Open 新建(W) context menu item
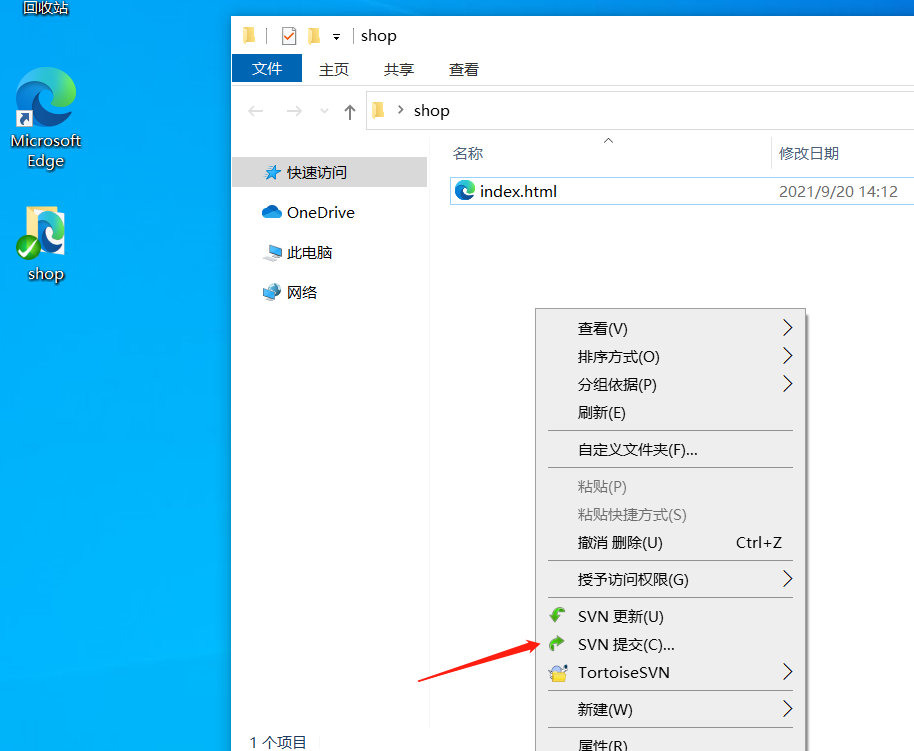 670,709
